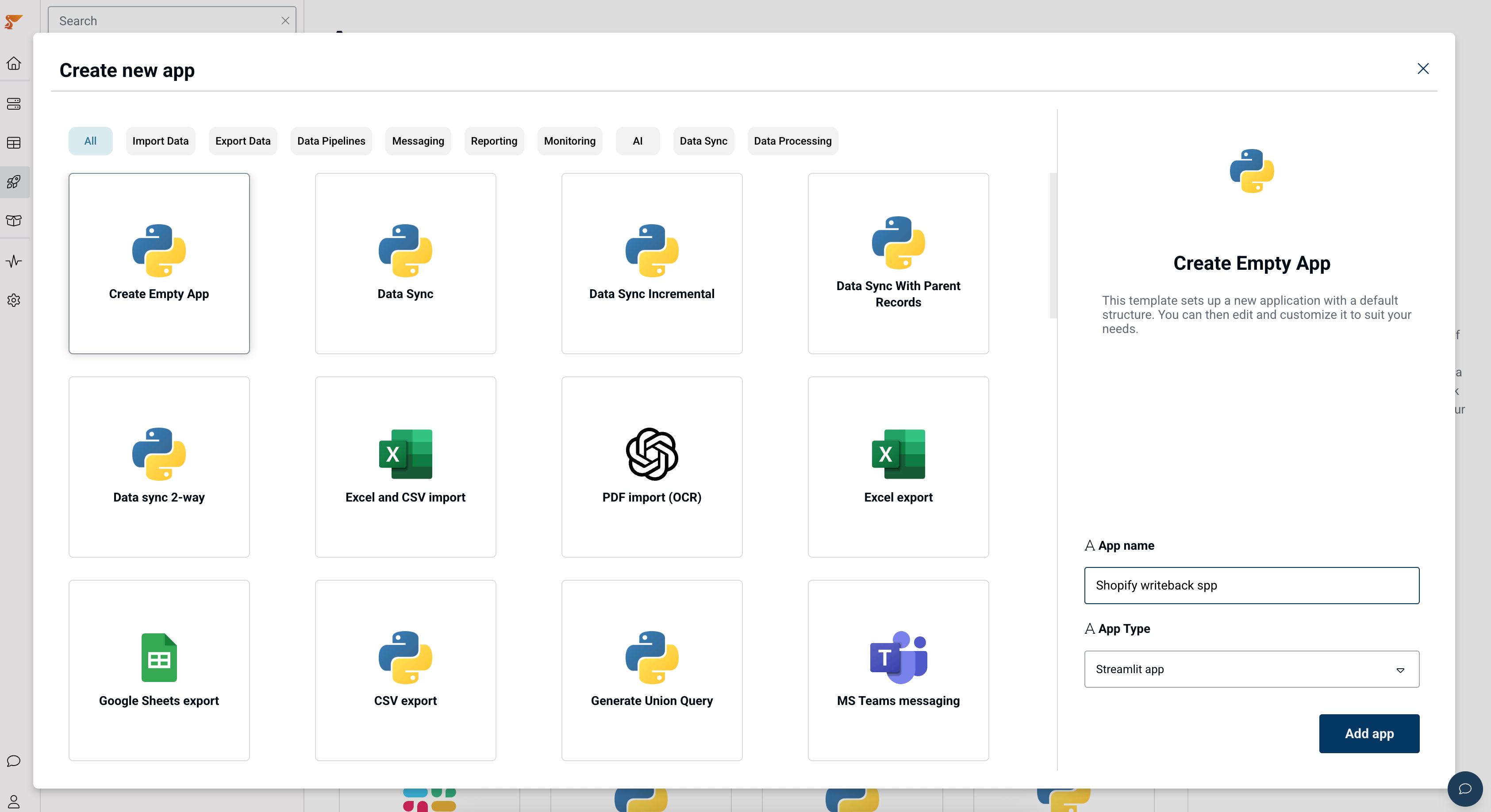Open the settings gear in sidebar
This screenshot has height=812, width=1491.
14,300
